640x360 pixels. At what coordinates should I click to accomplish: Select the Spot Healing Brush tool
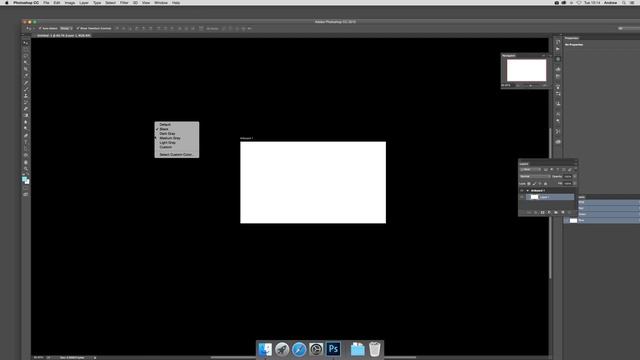[x=26, y=83]
